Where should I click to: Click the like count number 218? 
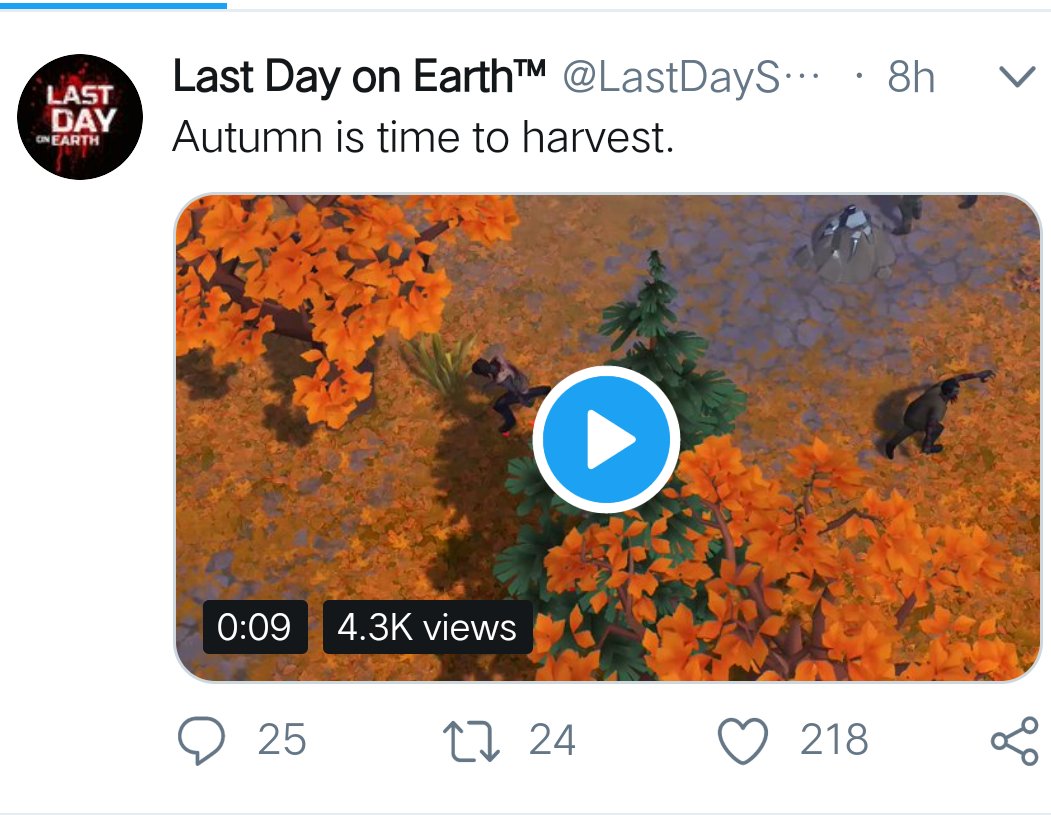pyautogui.click(x=834, y=741)
